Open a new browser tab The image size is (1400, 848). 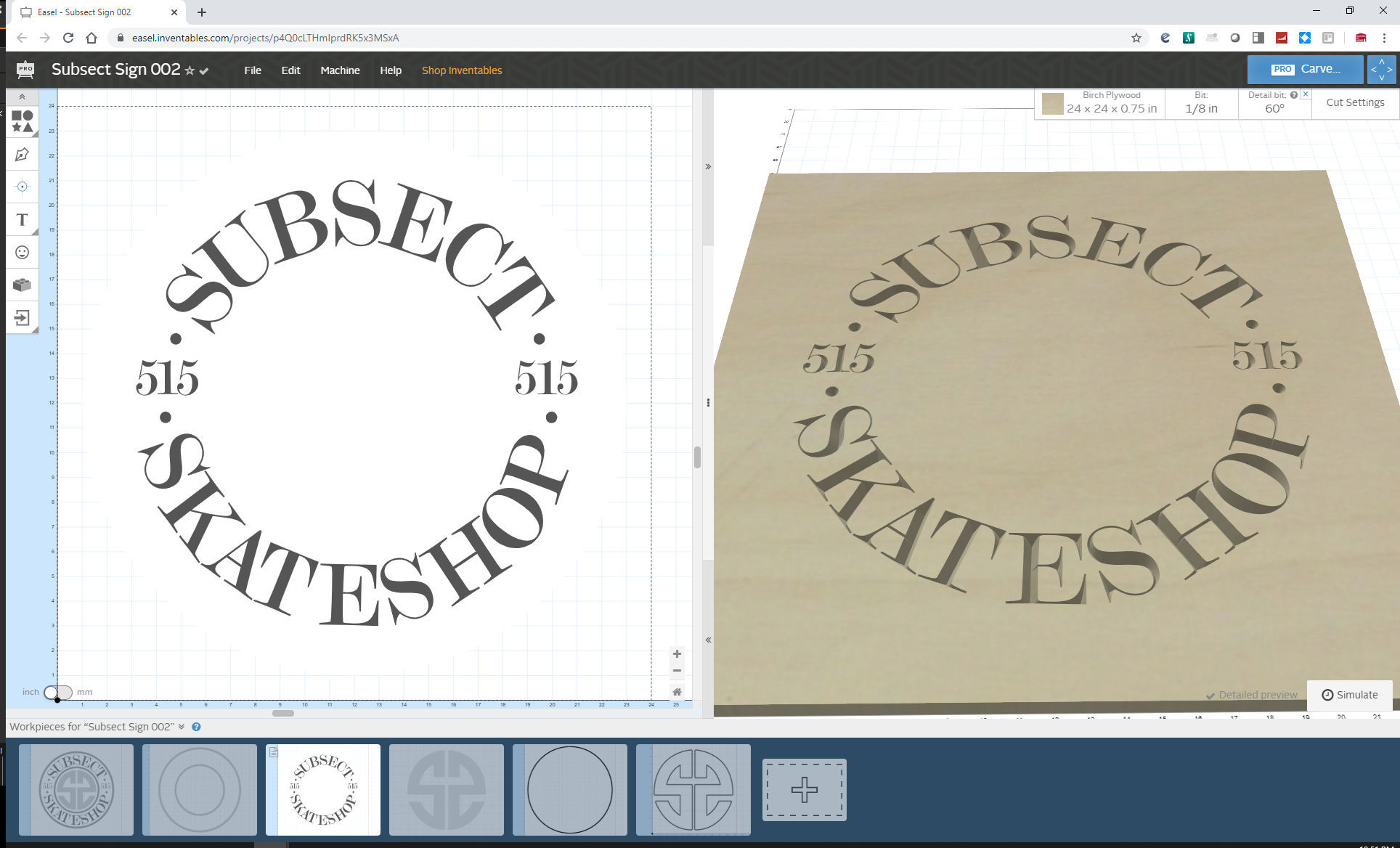202,12
